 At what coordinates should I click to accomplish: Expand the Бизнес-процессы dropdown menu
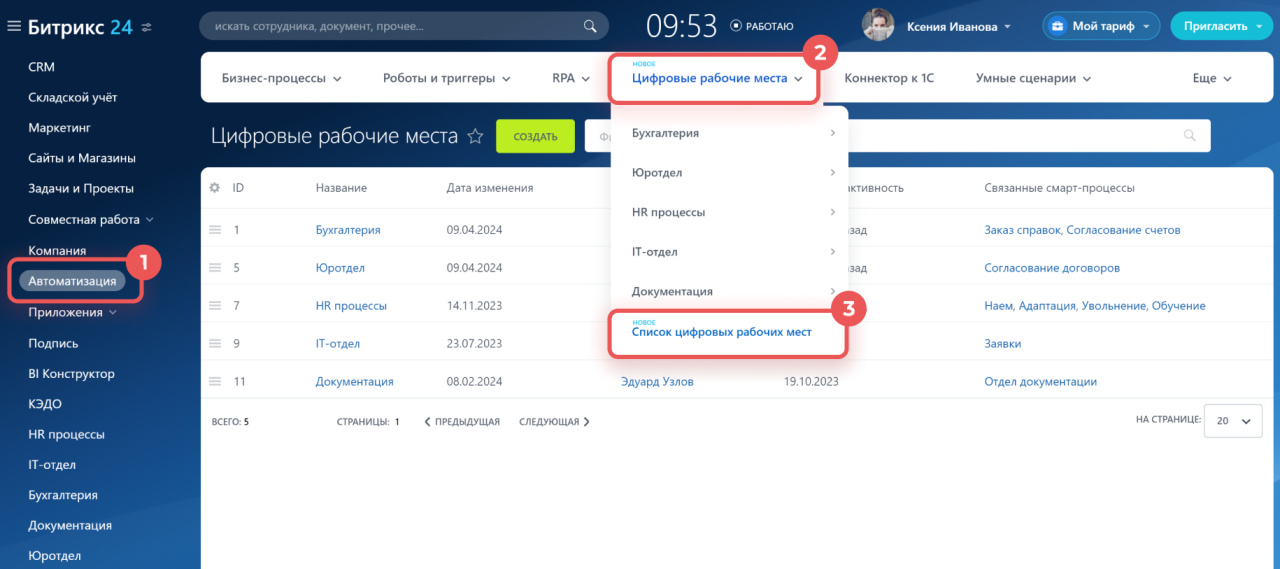click(x=281, y=78)
